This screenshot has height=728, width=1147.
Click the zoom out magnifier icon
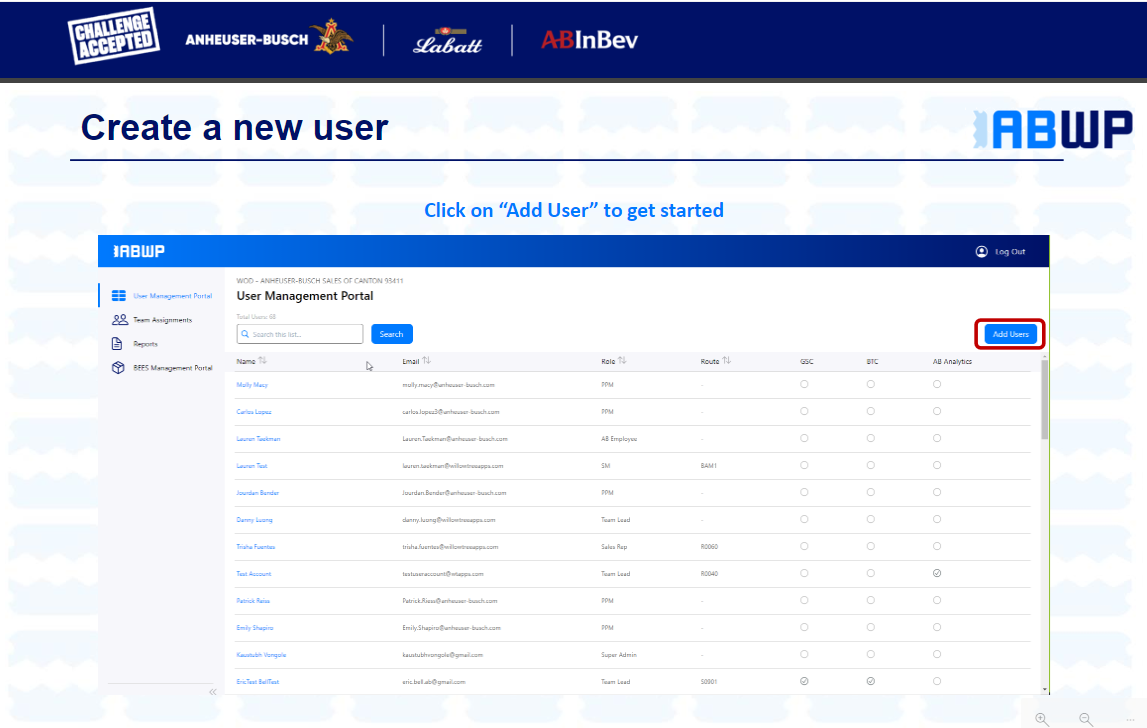[x=1086, y=719]
